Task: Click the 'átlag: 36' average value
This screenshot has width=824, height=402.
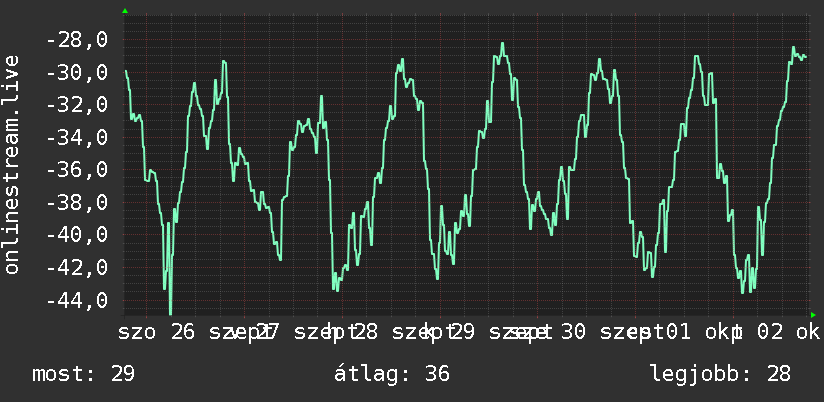Action: (x=392, y=374)
